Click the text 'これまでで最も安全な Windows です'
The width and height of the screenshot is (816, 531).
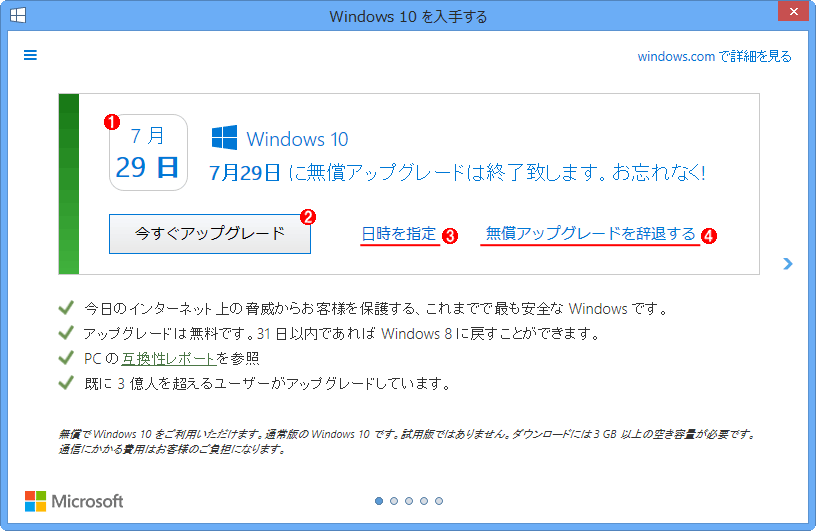coord(546,309)
